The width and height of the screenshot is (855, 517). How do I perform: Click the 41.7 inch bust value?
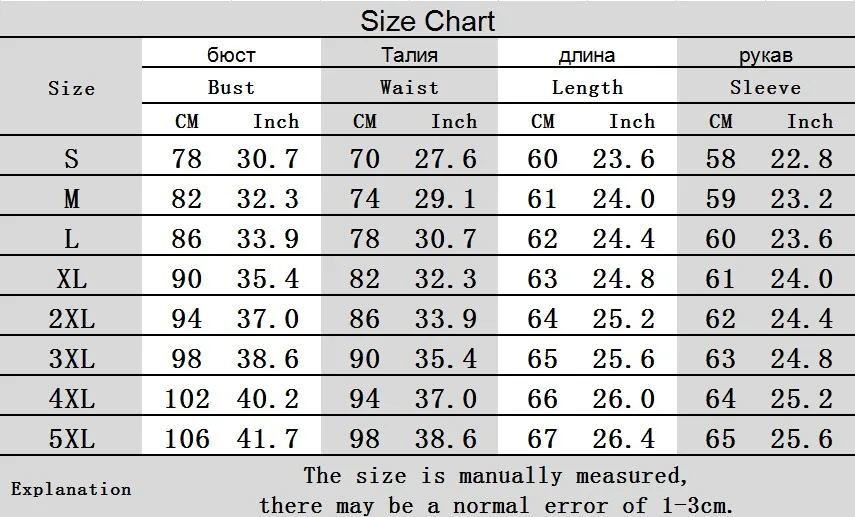(x=268, y=438)
